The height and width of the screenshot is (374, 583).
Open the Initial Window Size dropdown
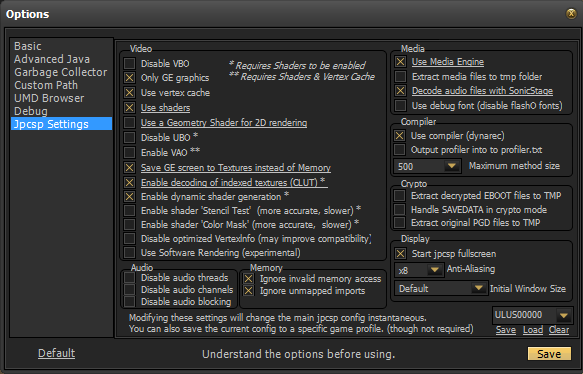441,288
